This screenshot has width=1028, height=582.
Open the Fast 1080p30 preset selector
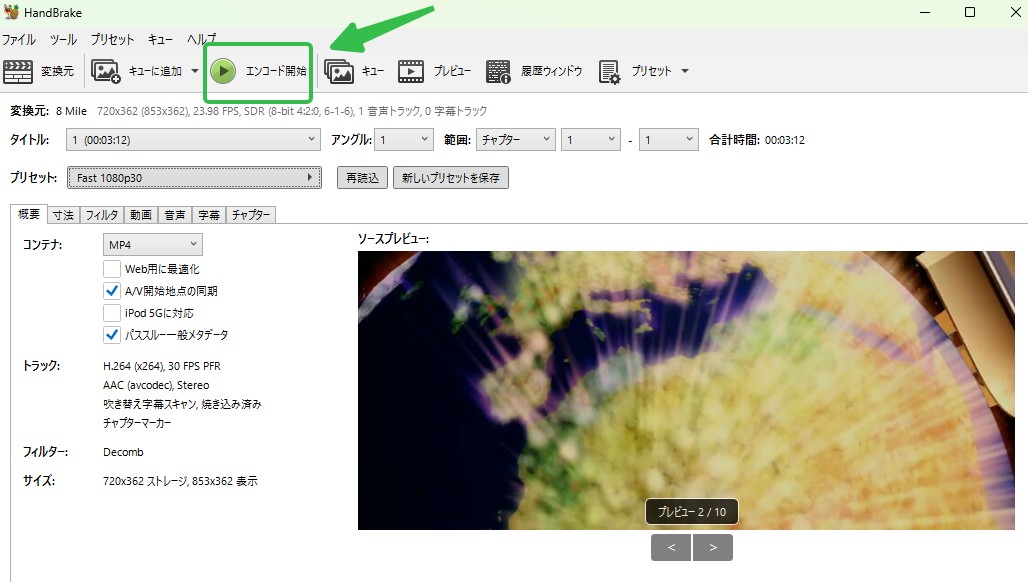pos(194,178)
